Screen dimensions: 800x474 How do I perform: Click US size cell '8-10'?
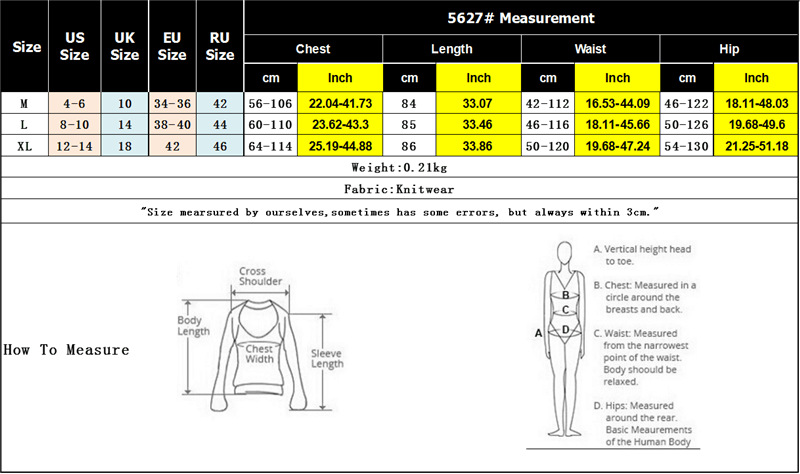(x=74, y=124)
